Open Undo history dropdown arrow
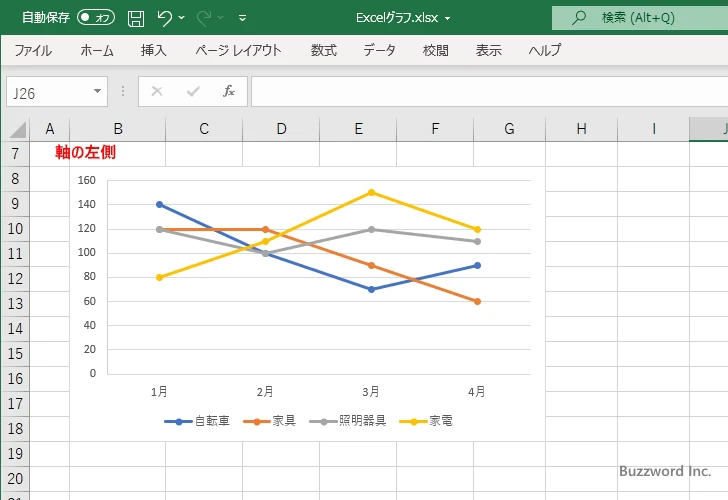This screenshot has width=728, height=500. pyautogui.click(x=182, y=18)
